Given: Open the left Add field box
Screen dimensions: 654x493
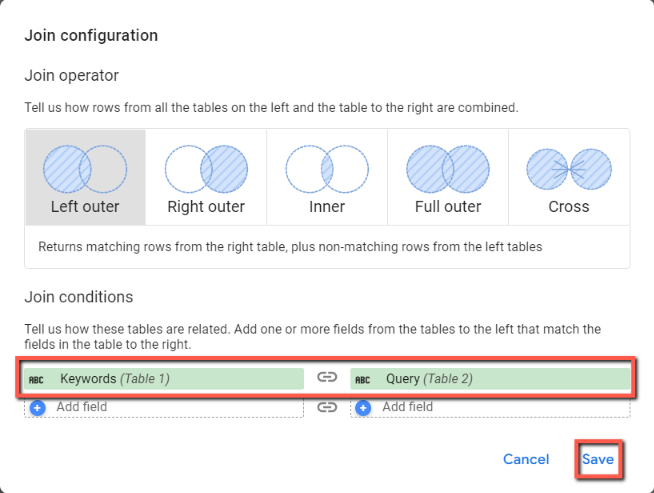Looking at the screenshot, I should (x=164, y=407).
